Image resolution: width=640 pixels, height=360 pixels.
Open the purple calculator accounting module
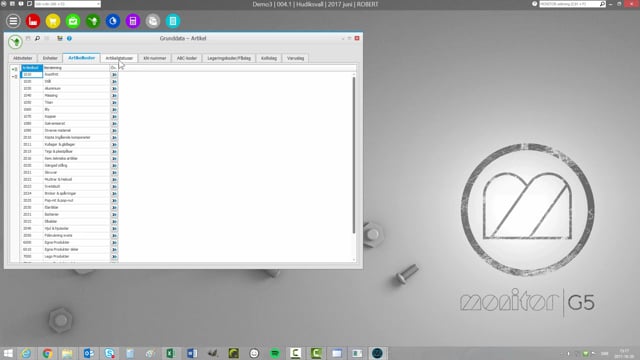[x=133, y=21]
